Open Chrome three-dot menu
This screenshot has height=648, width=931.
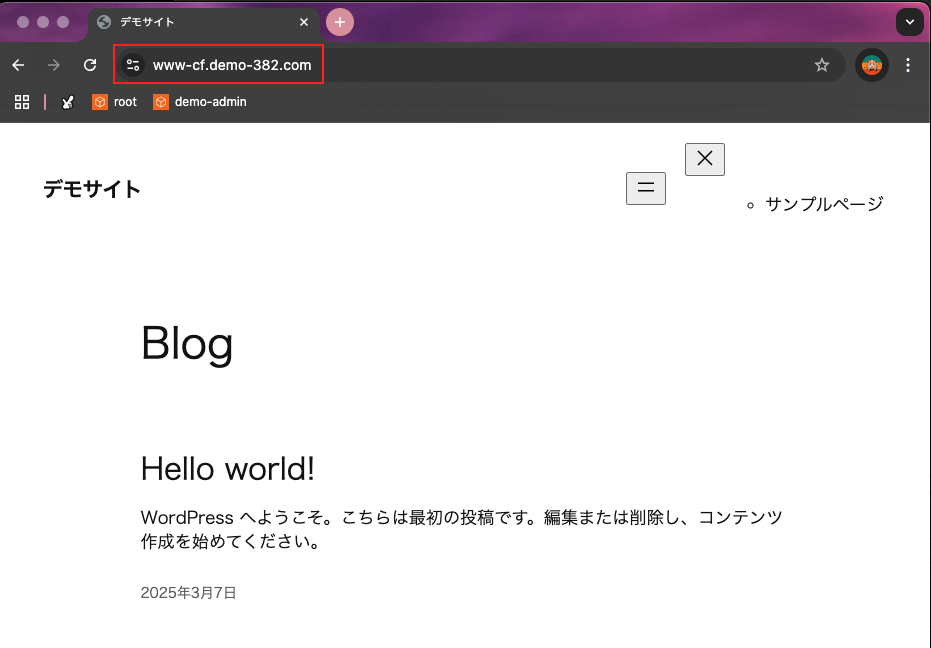coord(908,65)
